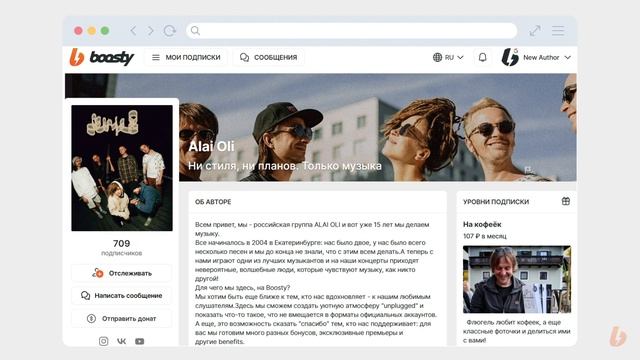Click the globe language icon
The height and width of the screenshot is (360, 640).
(x=437, y=58)
